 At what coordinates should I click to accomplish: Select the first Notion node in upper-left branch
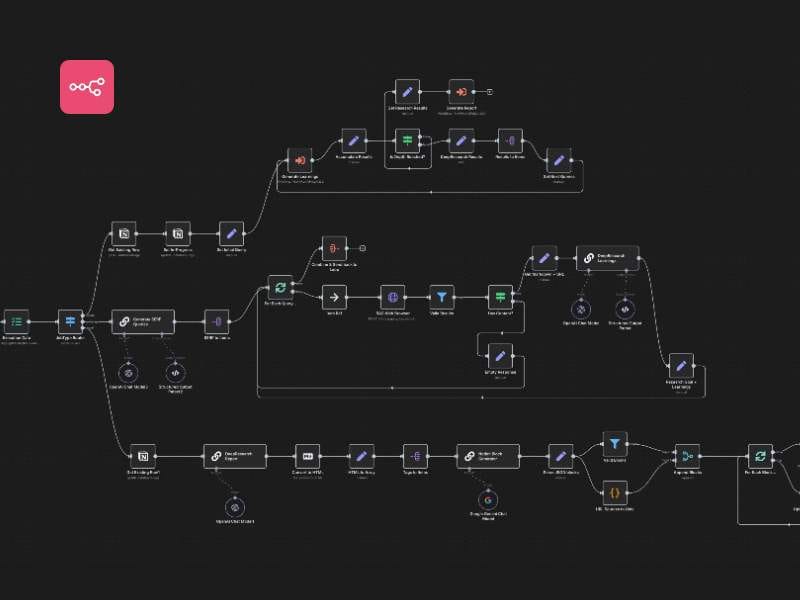coord(123,232)
